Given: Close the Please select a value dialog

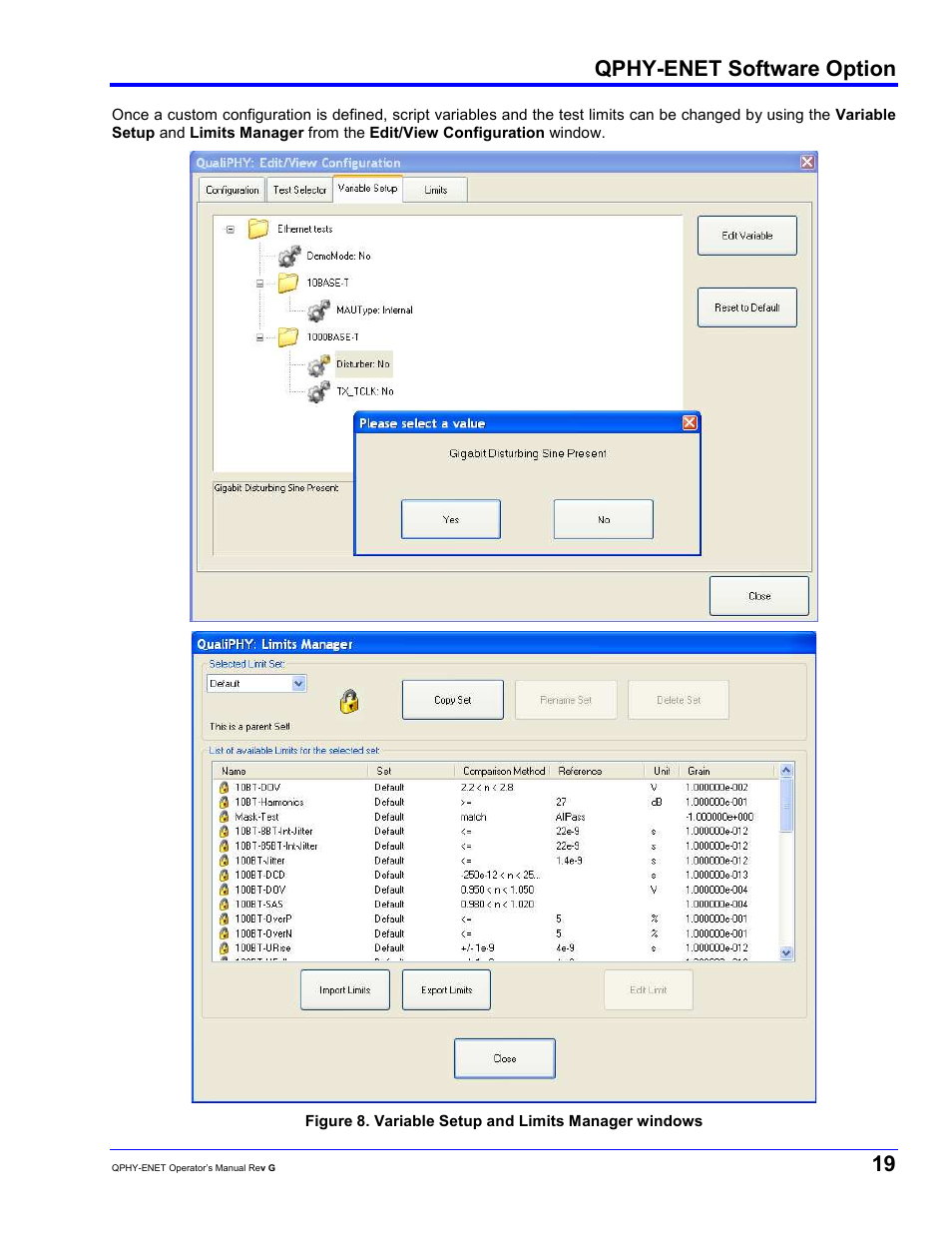Looking at the screenshot, I should click(690, 423).
